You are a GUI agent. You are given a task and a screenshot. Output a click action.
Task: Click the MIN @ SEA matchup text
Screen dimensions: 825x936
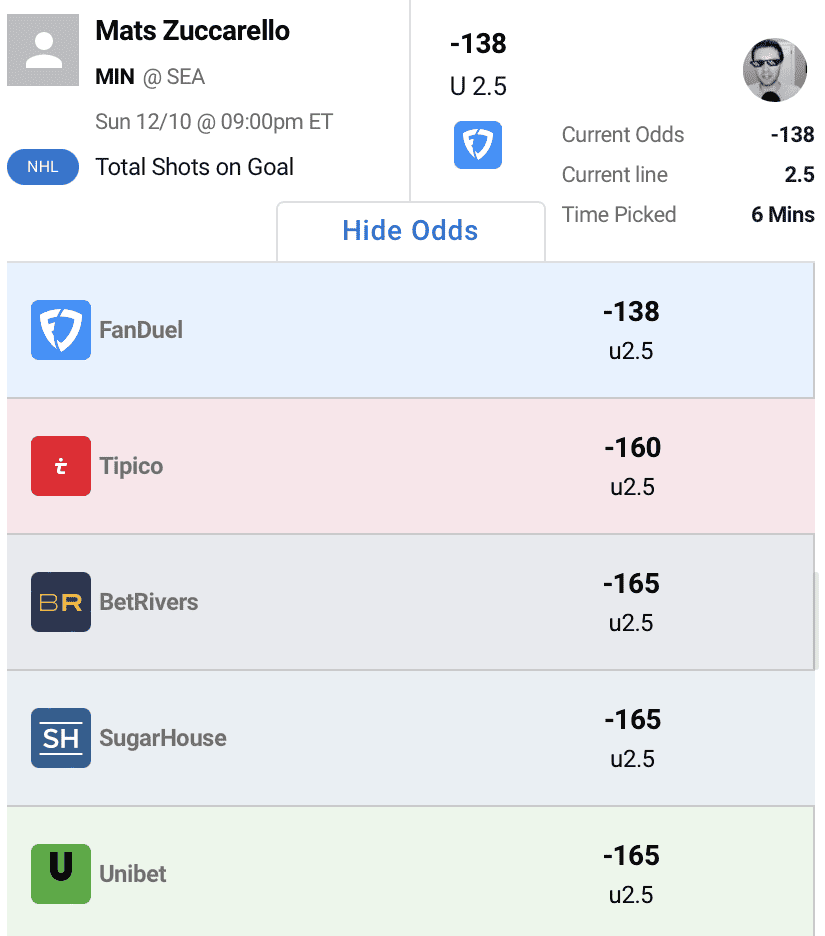click(150, 77)
